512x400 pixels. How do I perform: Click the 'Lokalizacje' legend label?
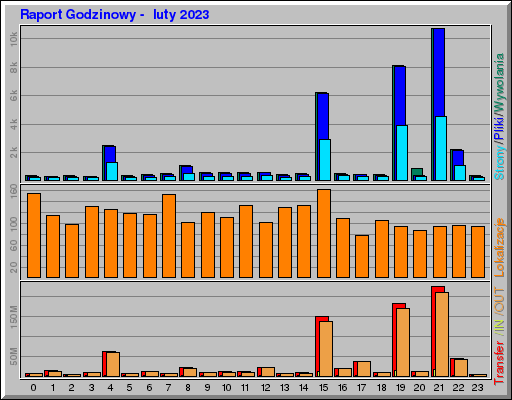coord(499,247)
